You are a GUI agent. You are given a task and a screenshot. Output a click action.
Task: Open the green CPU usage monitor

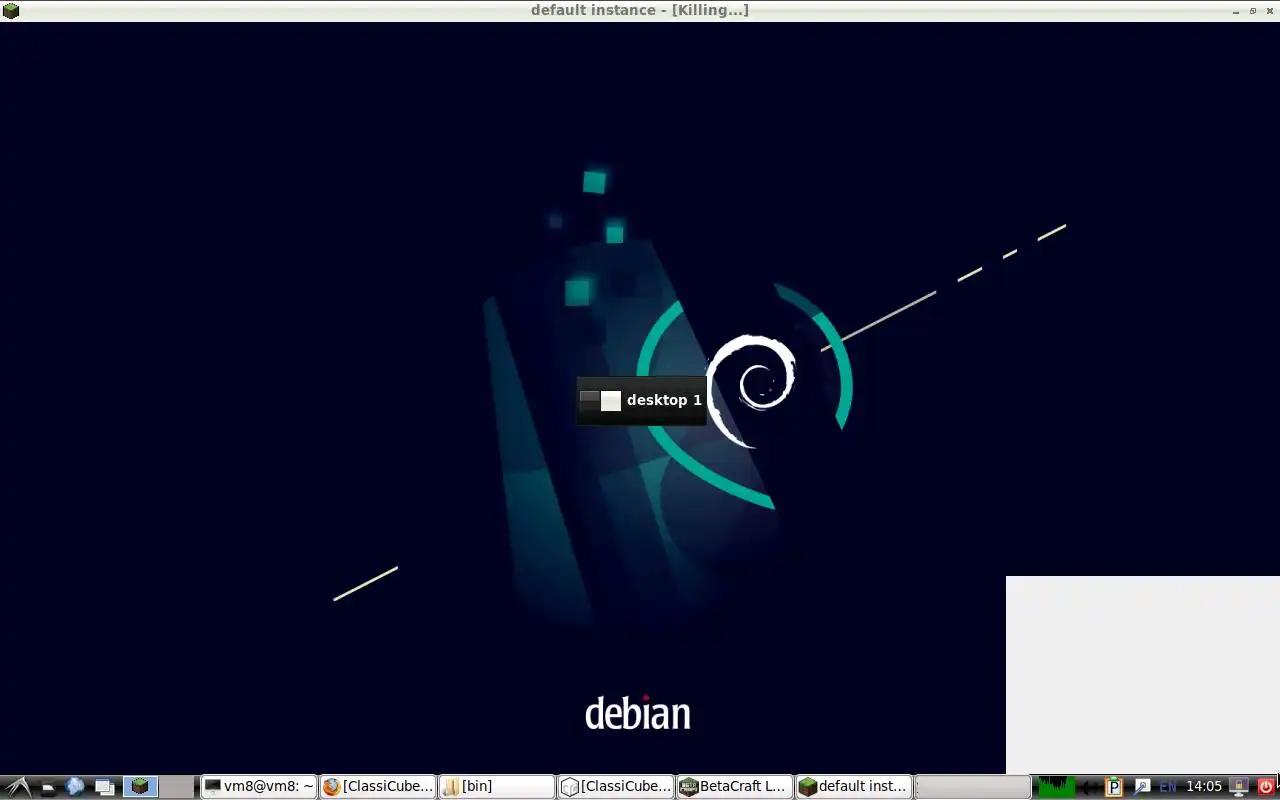click(x=1056, y=786)
